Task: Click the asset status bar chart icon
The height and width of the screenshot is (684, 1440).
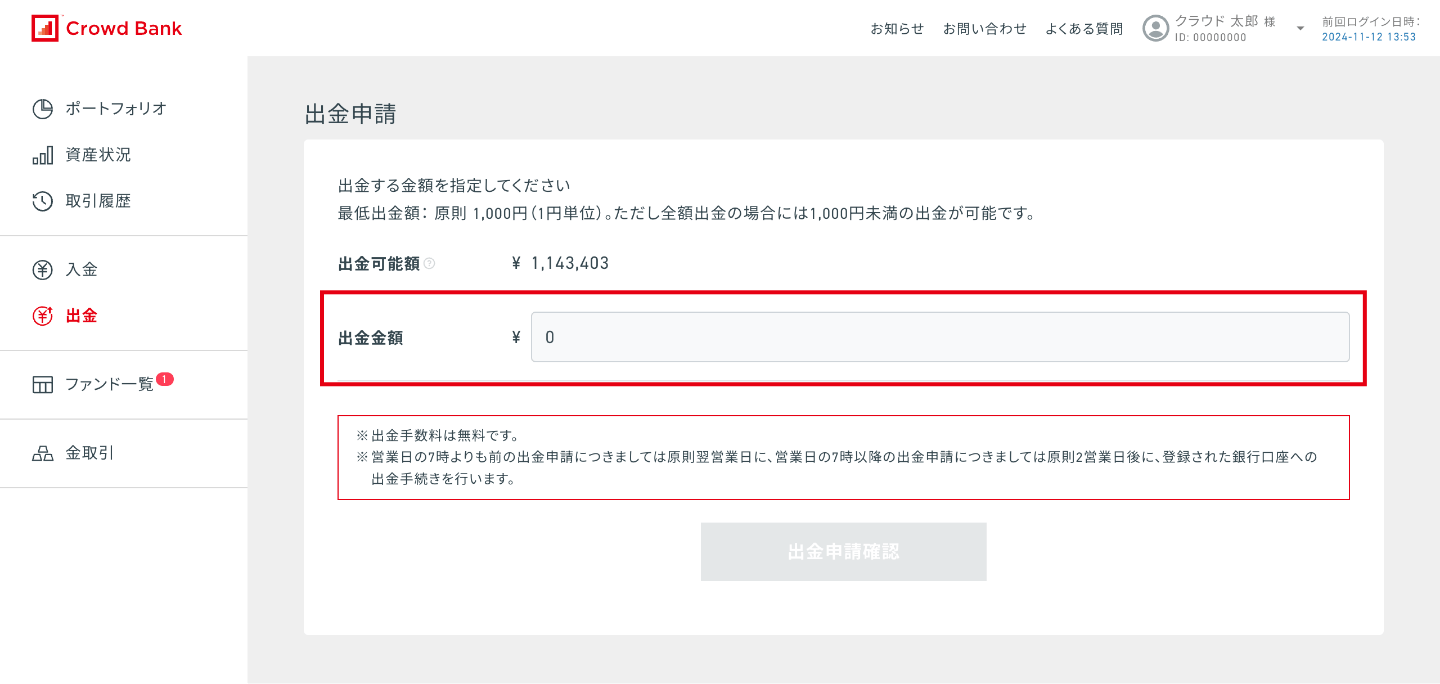Action: (x=42, y=155)
